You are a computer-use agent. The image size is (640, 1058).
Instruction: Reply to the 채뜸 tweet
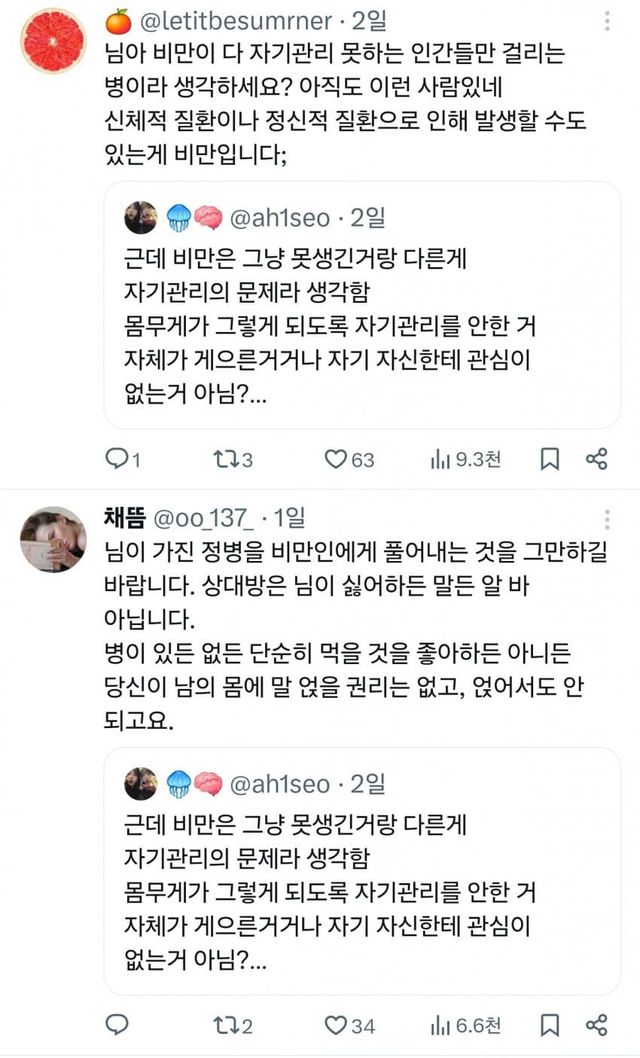[x=119, y=1025]
